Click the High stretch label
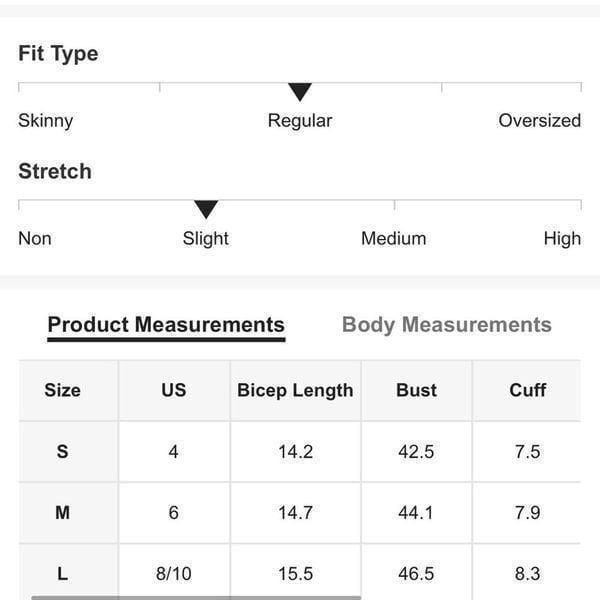The width and height of the screenshot is (600, 600). (x=562, y=238)
